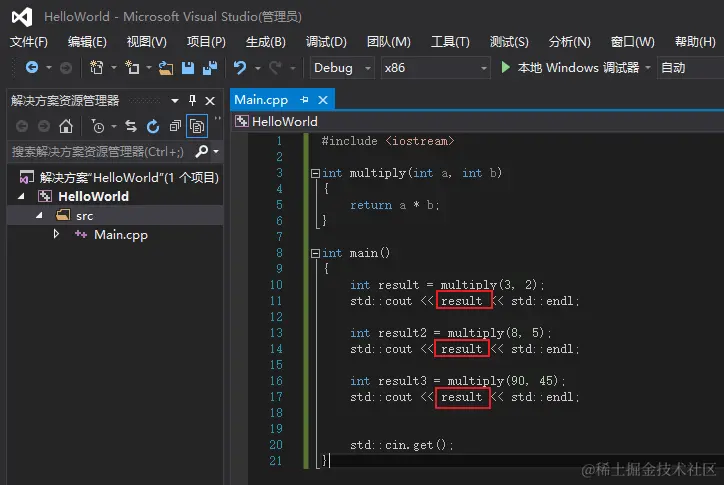
Task: Open the 视图(V) menu
Action: [x=146, y=42]
